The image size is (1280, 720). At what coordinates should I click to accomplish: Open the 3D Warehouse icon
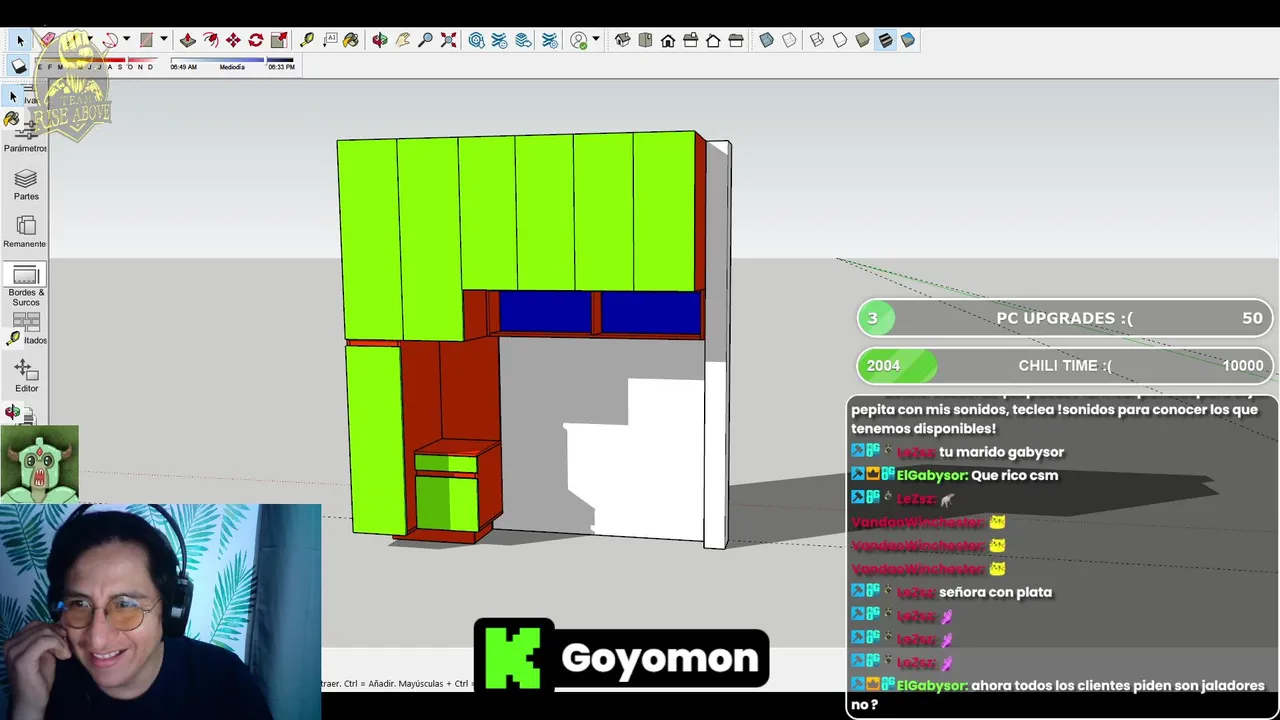477,40
